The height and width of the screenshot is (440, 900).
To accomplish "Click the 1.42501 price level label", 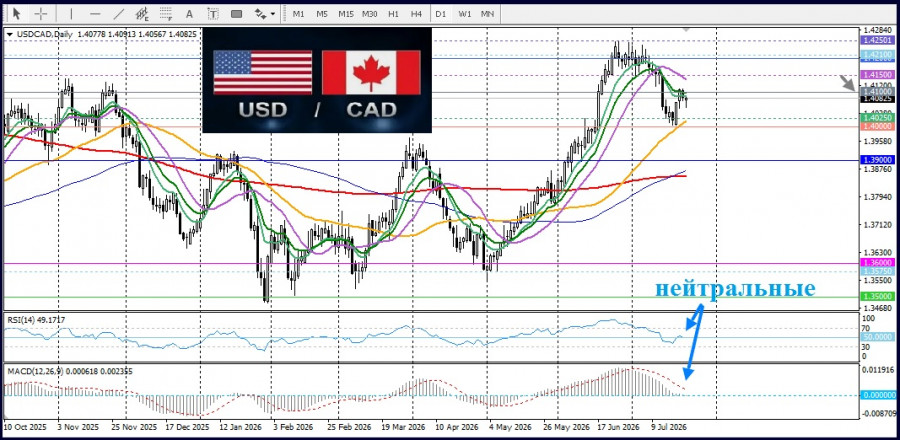I will point(878,40).
